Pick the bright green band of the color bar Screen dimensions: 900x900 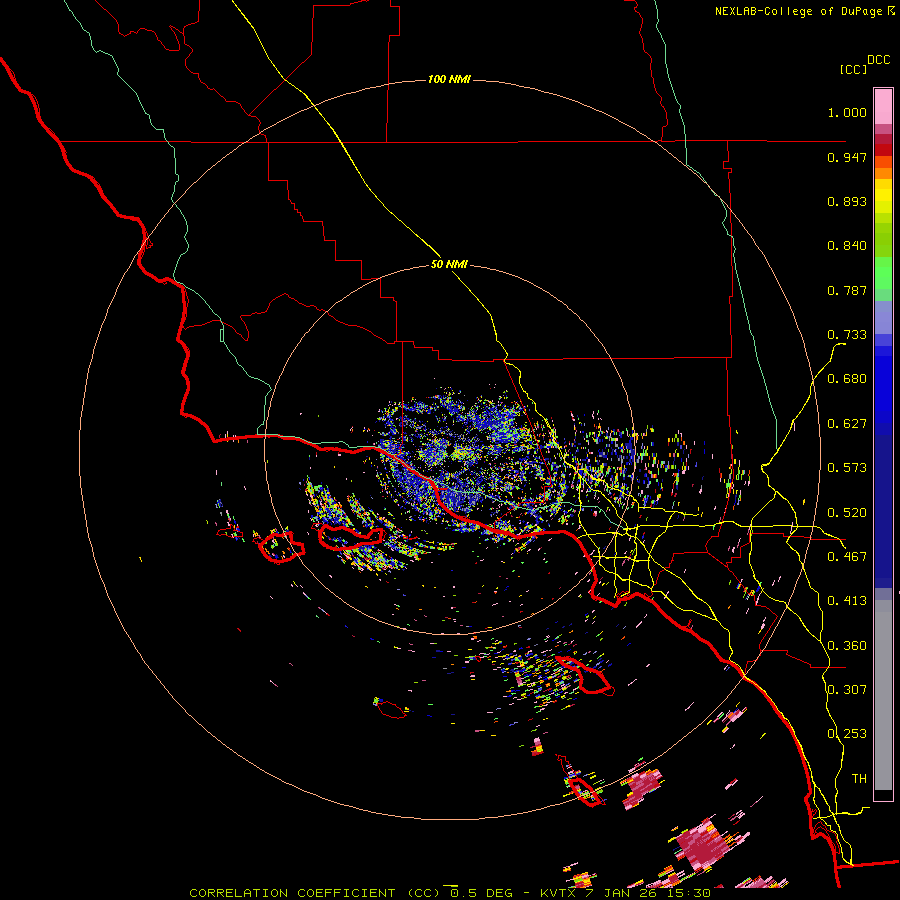click(883, 273)
